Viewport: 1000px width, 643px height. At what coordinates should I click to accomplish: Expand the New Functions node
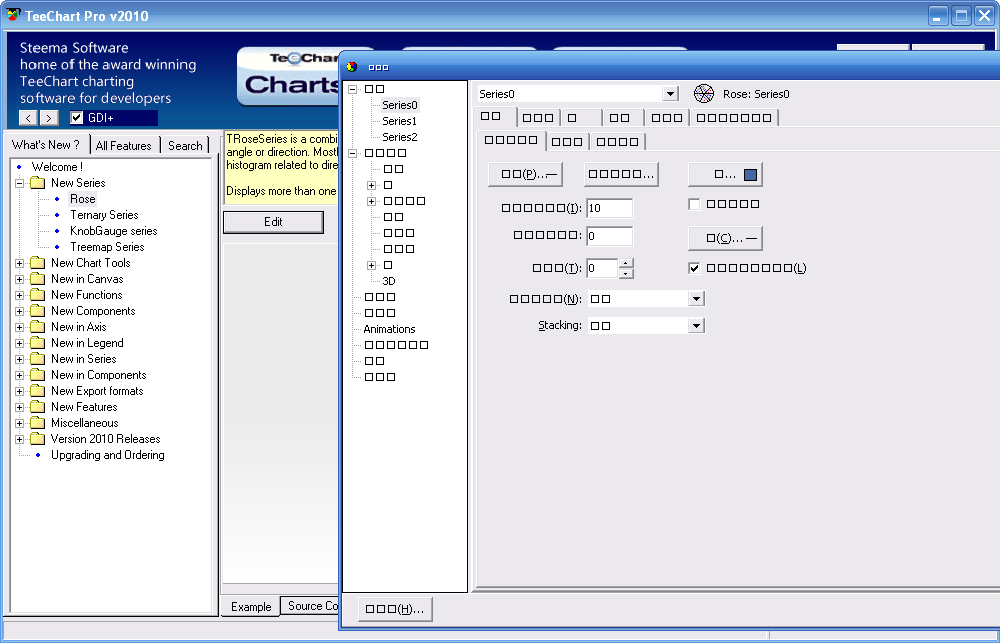[x=20, y=295]
